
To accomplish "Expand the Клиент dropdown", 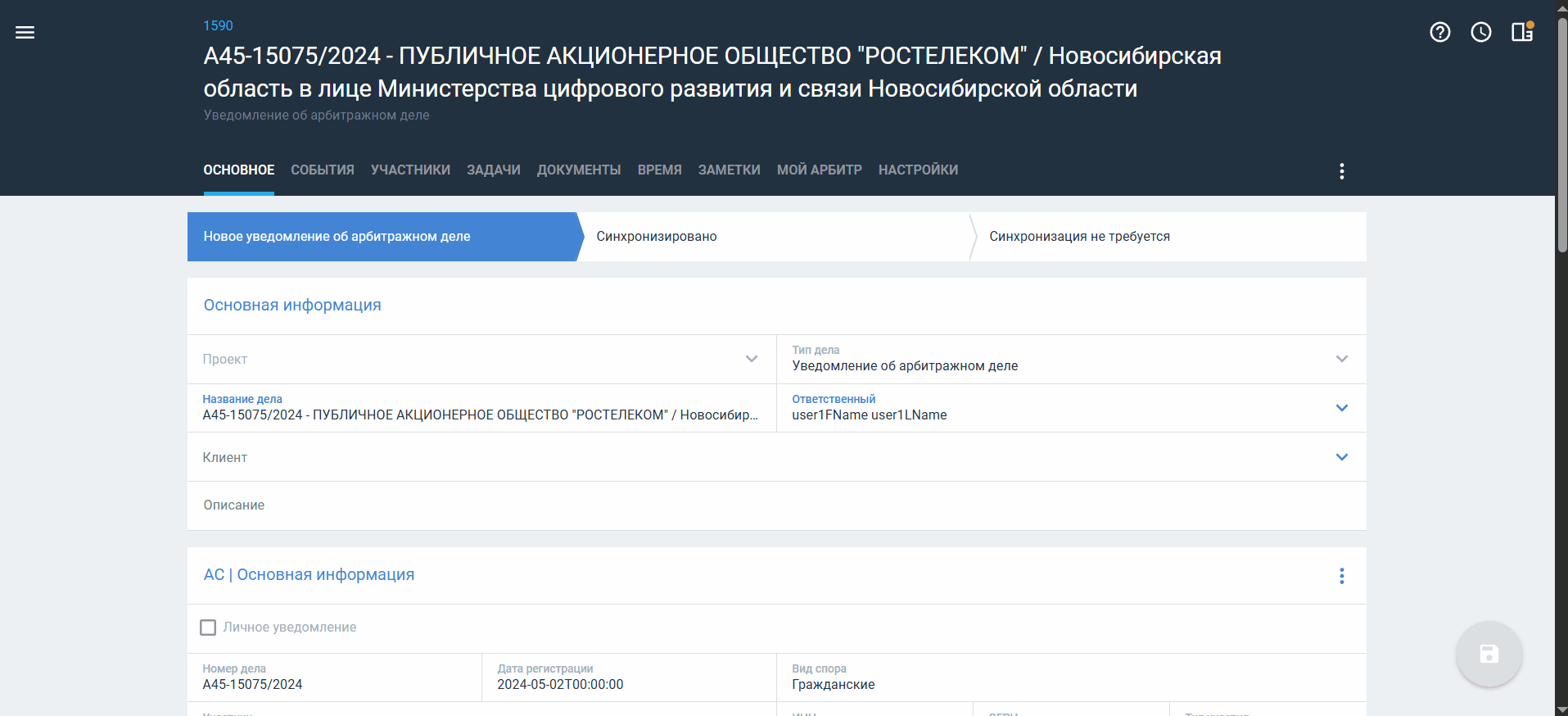I will 1341,457.
